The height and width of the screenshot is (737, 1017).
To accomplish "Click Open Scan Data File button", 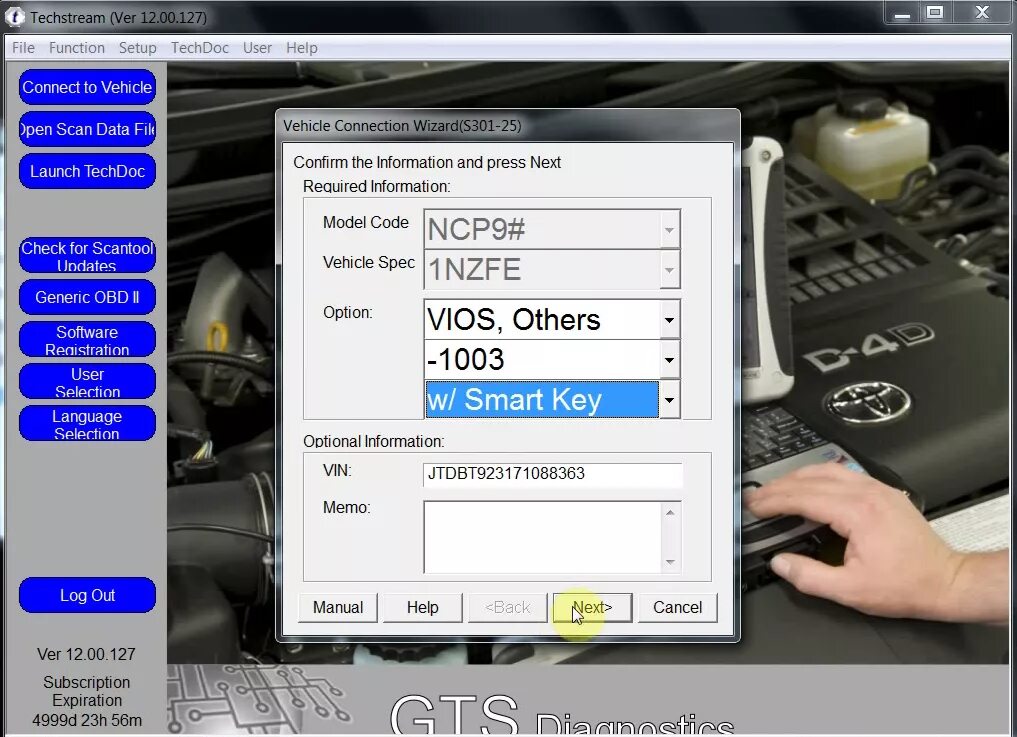I will coord(87,129).
